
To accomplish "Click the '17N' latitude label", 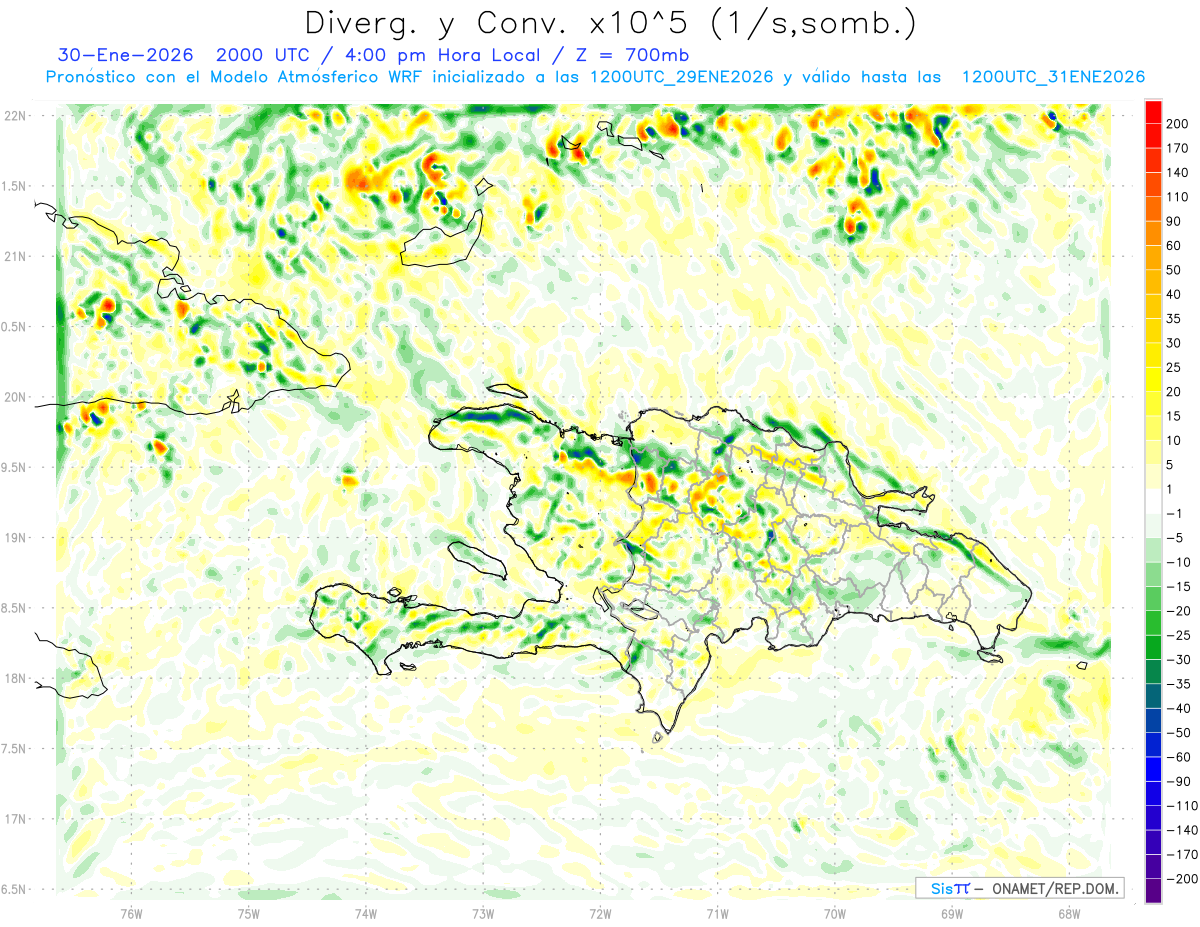I will (x=15, y=819).
